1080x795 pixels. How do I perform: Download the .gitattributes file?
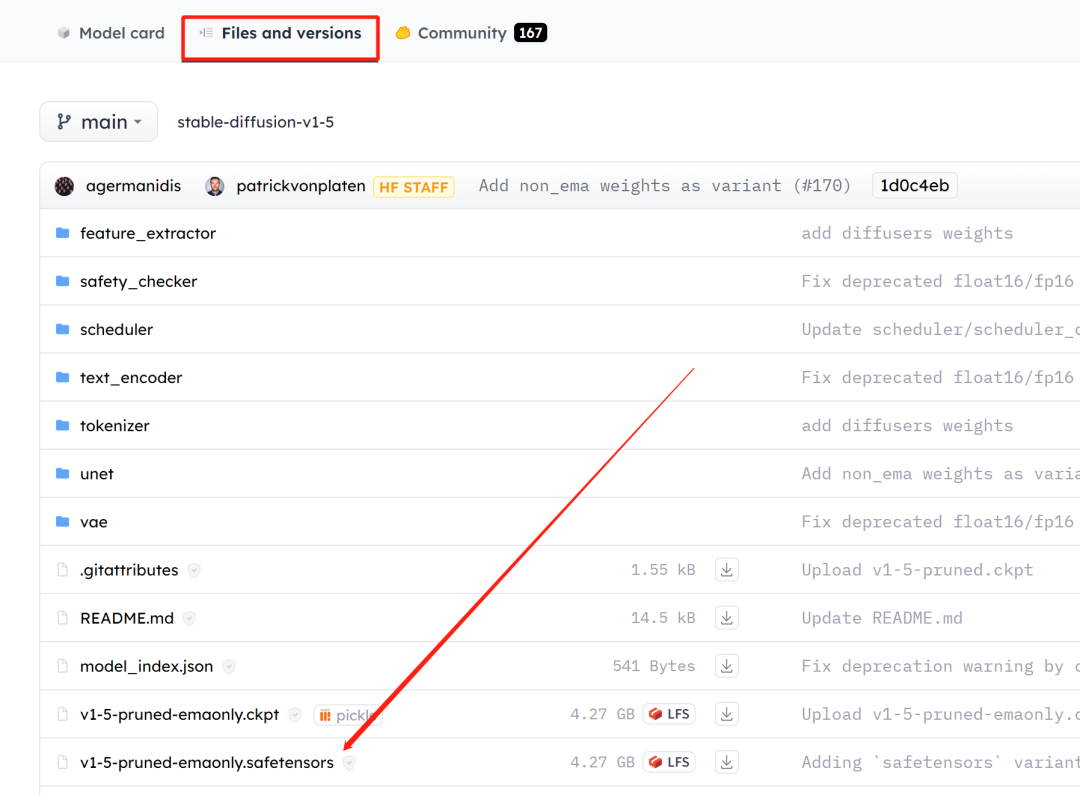point(727,570)
